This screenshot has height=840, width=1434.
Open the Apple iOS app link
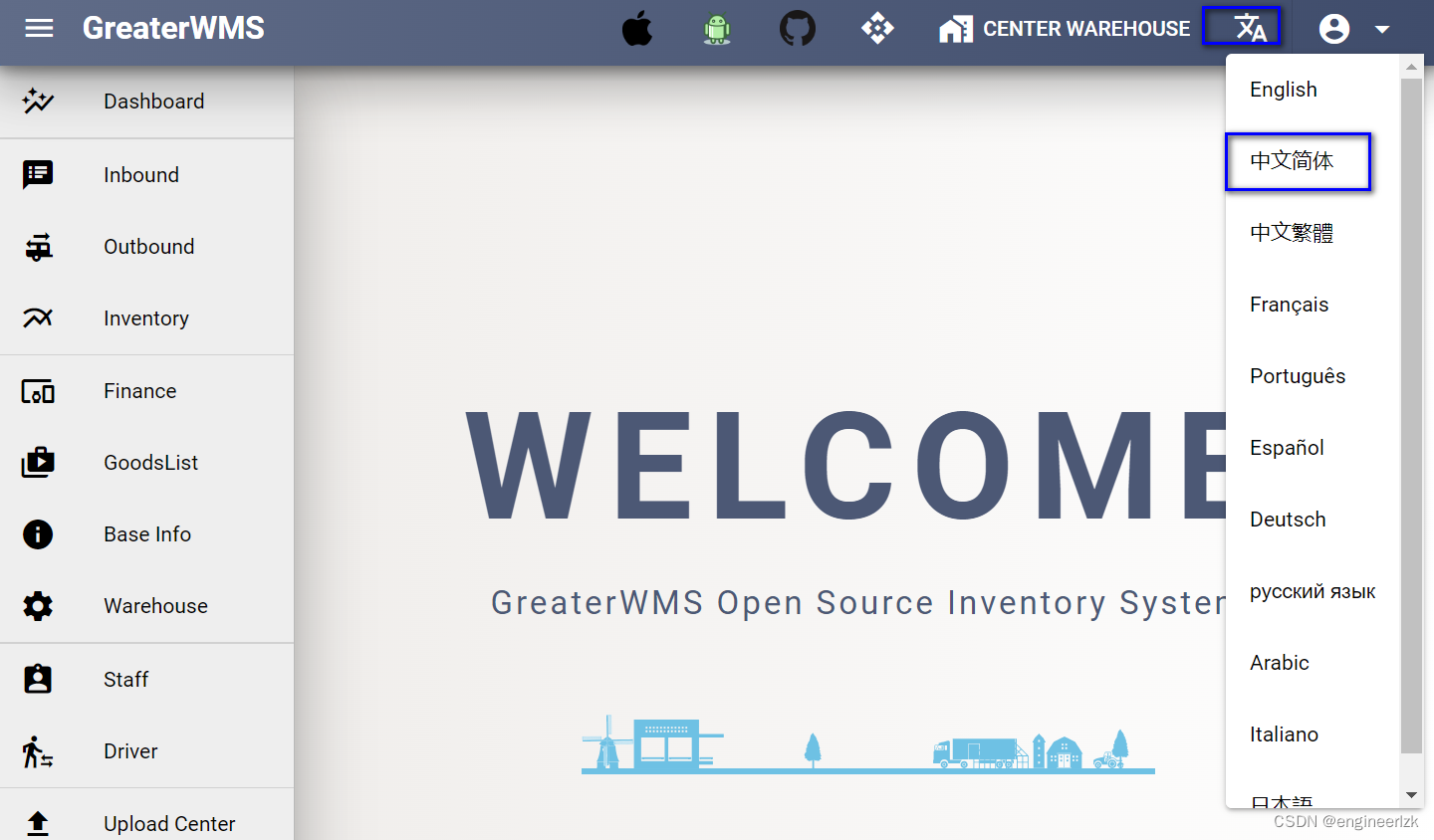point(637,29)
